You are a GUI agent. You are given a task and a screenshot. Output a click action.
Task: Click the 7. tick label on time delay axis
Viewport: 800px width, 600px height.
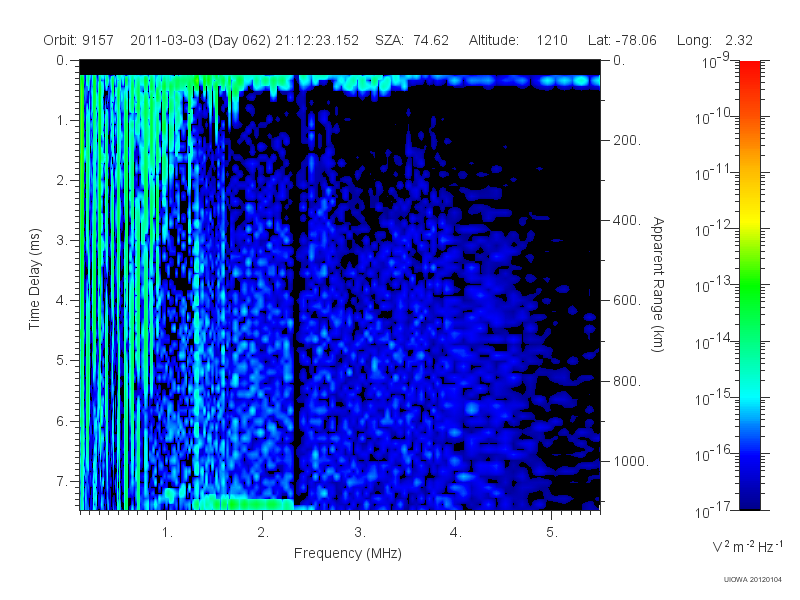point(62,481)
